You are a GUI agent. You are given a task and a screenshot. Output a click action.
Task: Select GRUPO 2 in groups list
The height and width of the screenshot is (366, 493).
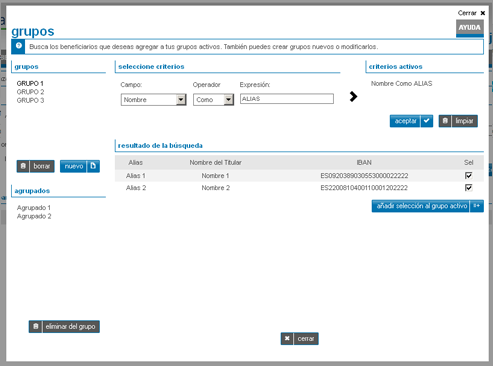(x=30, y=92)
